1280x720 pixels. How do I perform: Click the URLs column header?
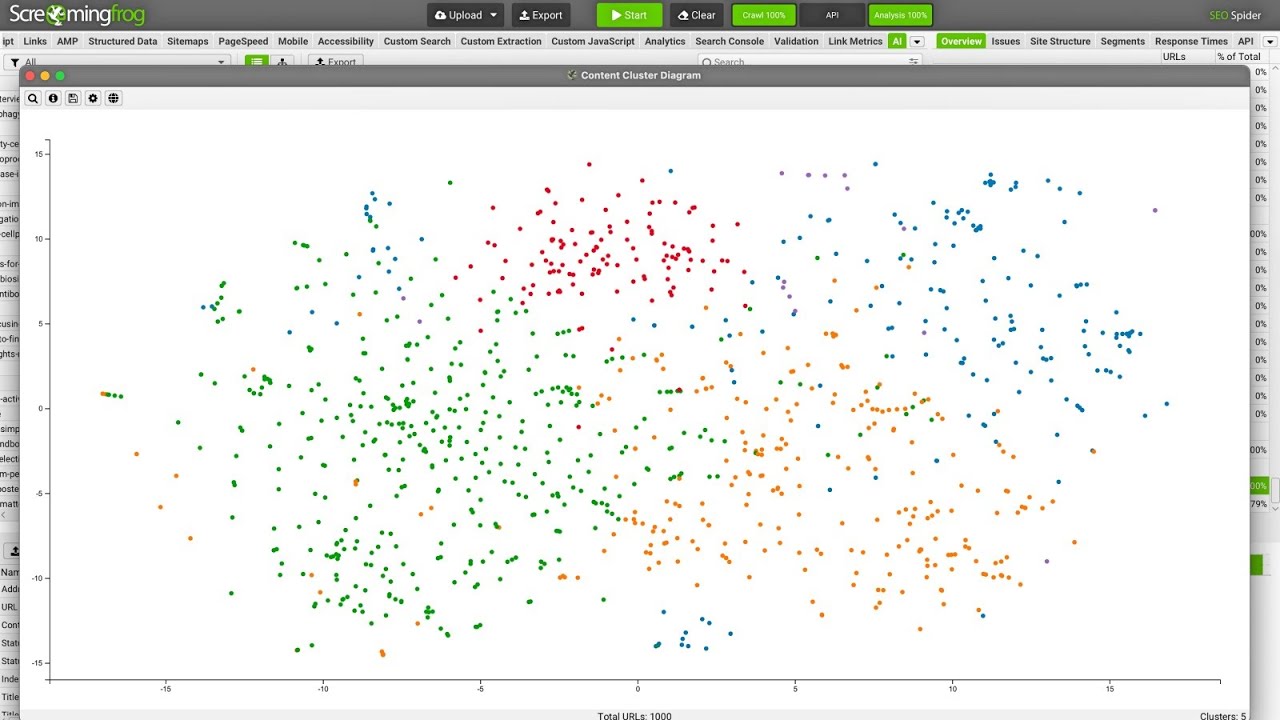pyautogui.click(x=1174, y=57)
